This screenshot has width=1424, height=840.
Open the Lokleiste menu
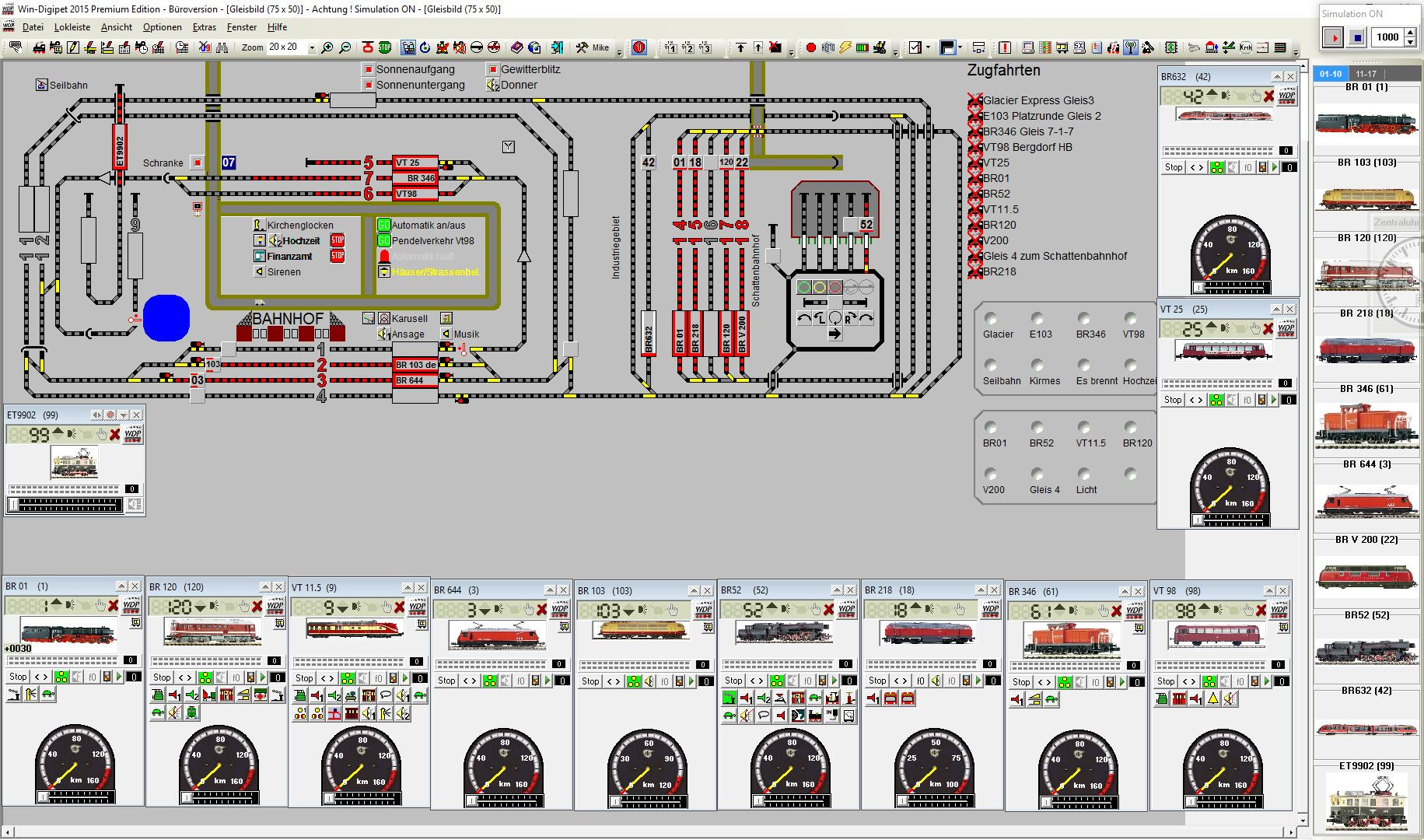pos(72,27)
